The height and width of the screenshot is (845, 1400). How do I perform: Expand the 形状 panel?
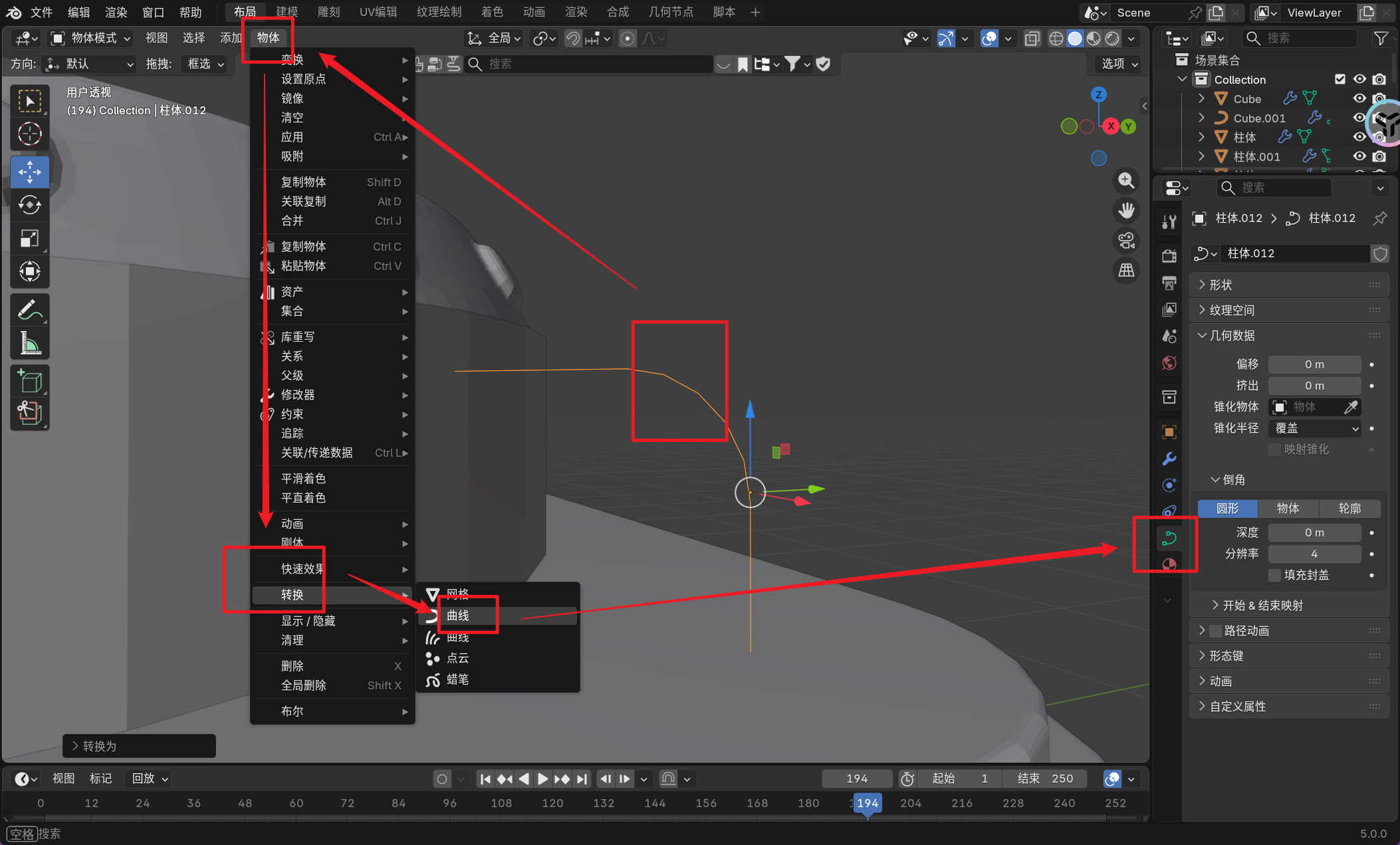[x=1221, y=285]
